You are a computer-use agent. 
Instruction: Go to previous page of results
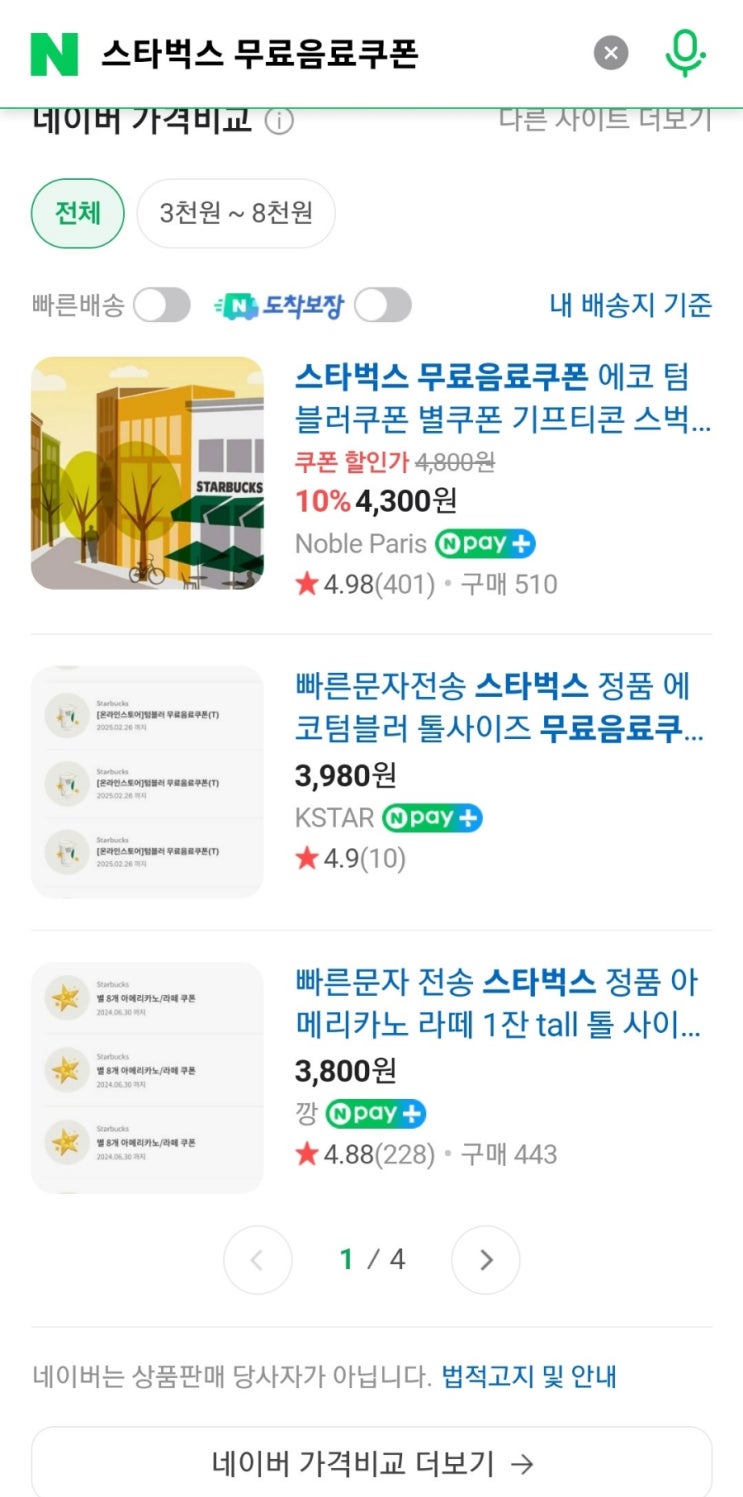click(x=258, y=1260)
